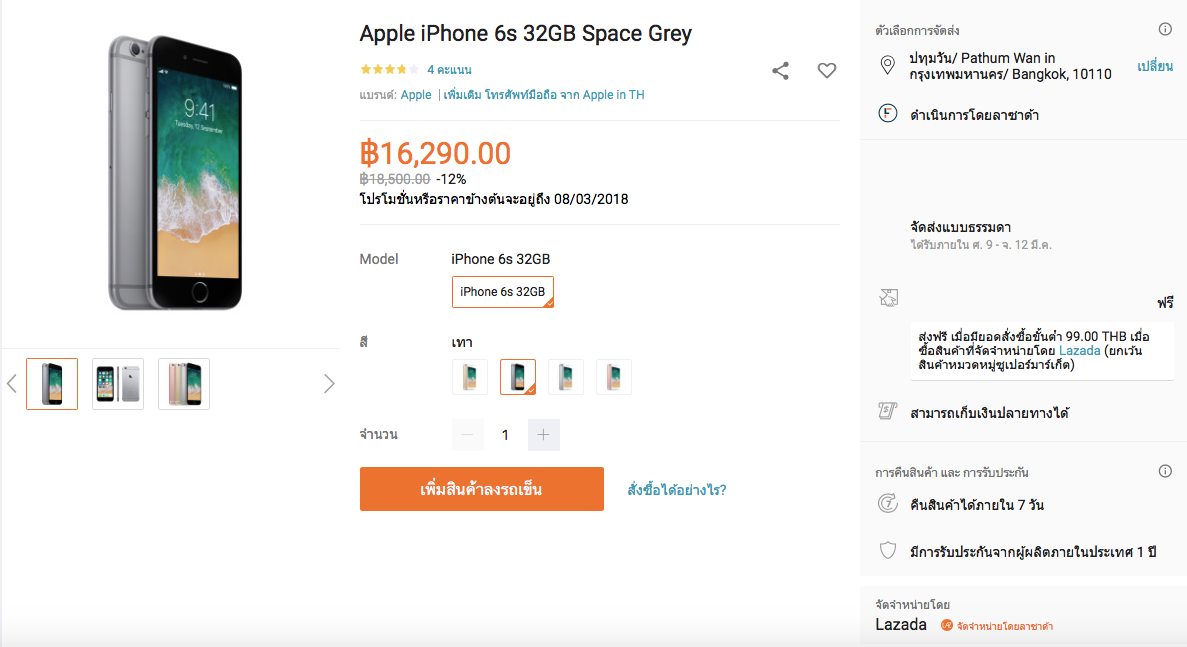This screenshot has width=1187, height=647.
Task: Click the share icon
Action: (781, 71)
